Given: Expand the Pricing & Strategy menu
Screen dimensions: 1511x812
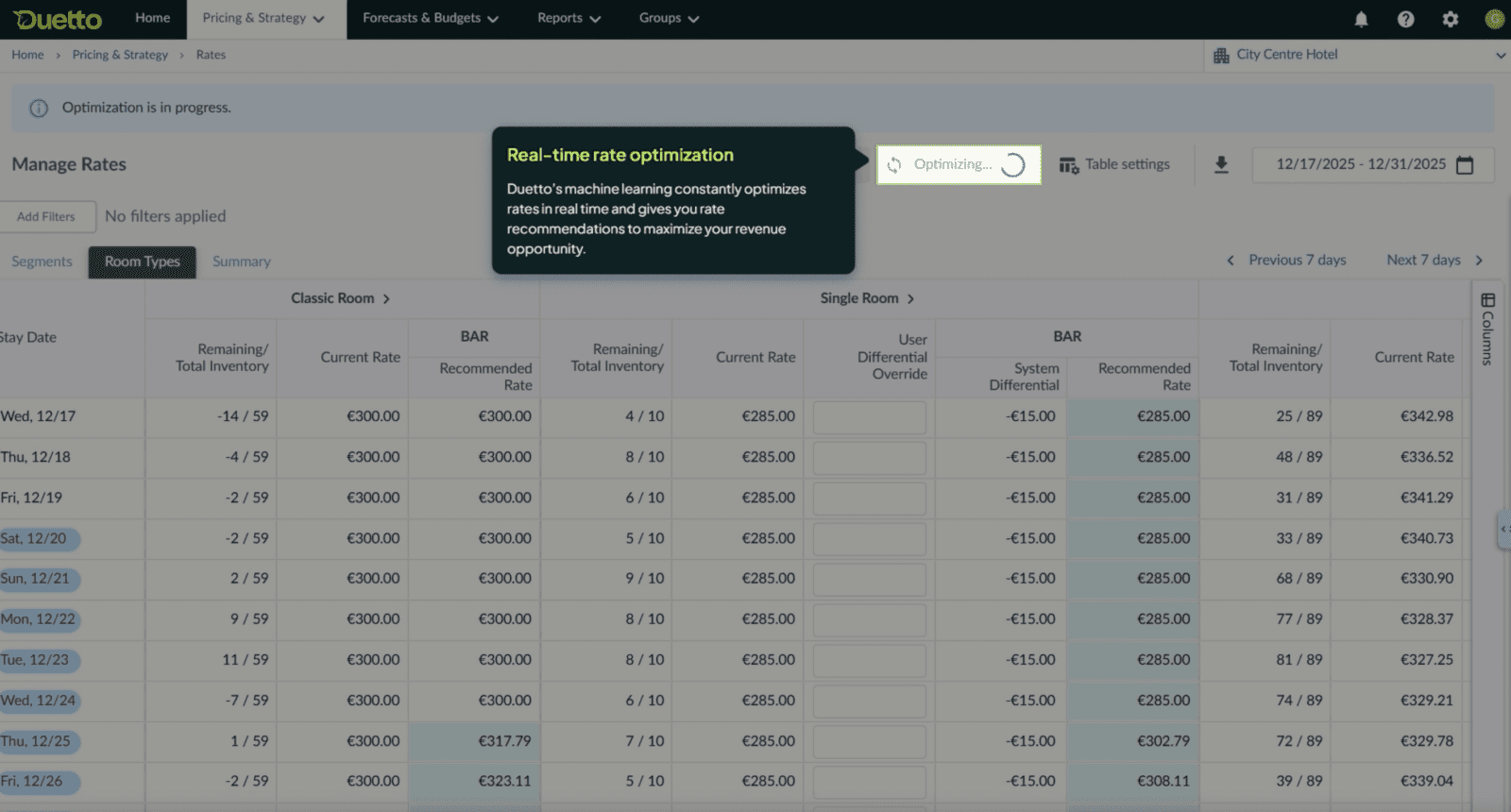Looking at the screenshot, I should pyautogui.click(x=263, y=18).
